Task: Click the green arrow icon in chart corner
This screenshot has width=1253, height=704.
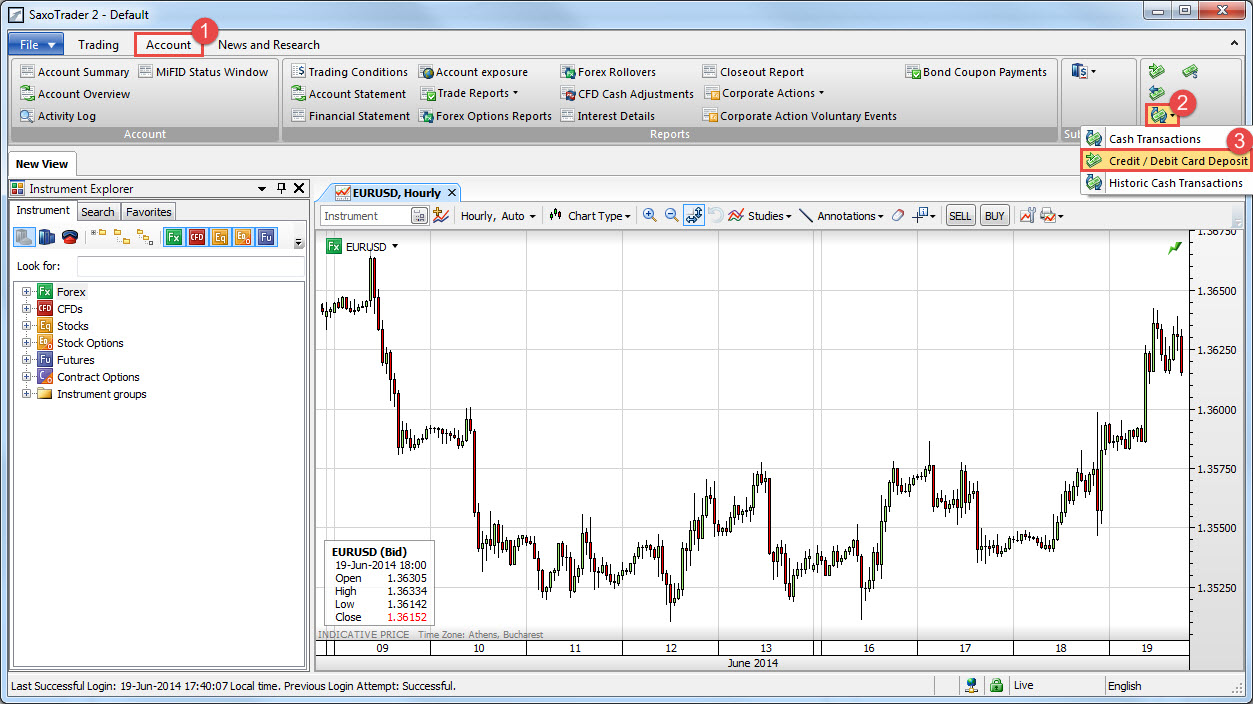Action: pyautogui.click(x=1175, y=248)
